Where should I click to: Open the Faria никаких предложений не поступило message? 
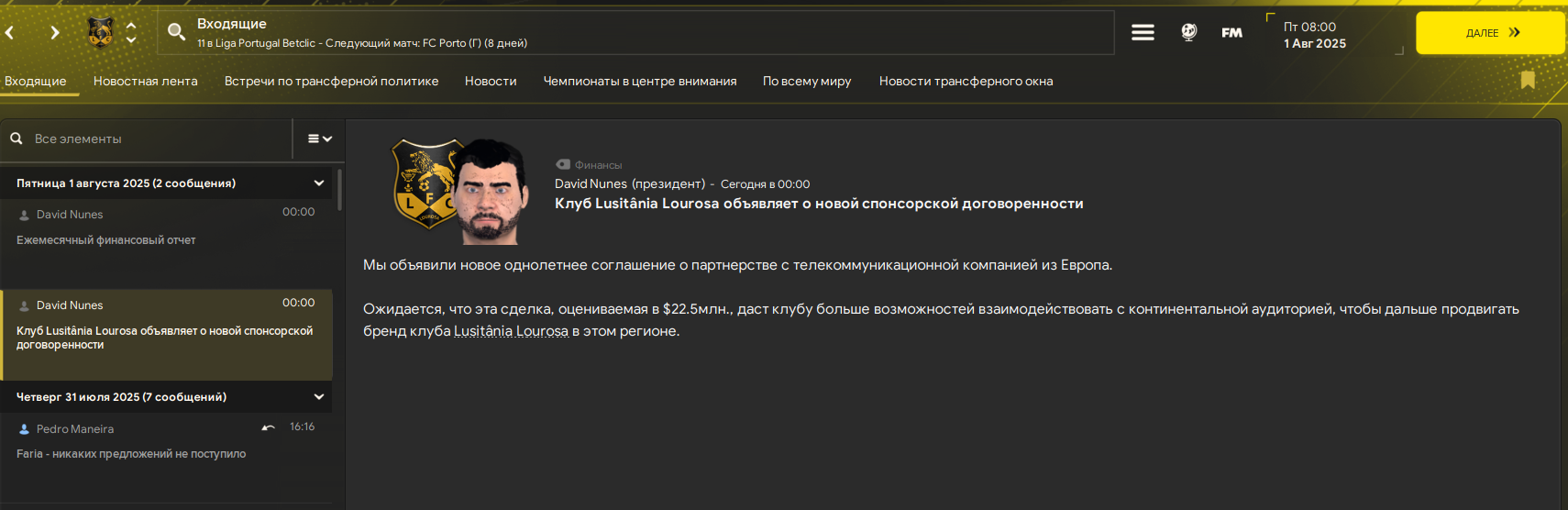(x=166, y=458)
